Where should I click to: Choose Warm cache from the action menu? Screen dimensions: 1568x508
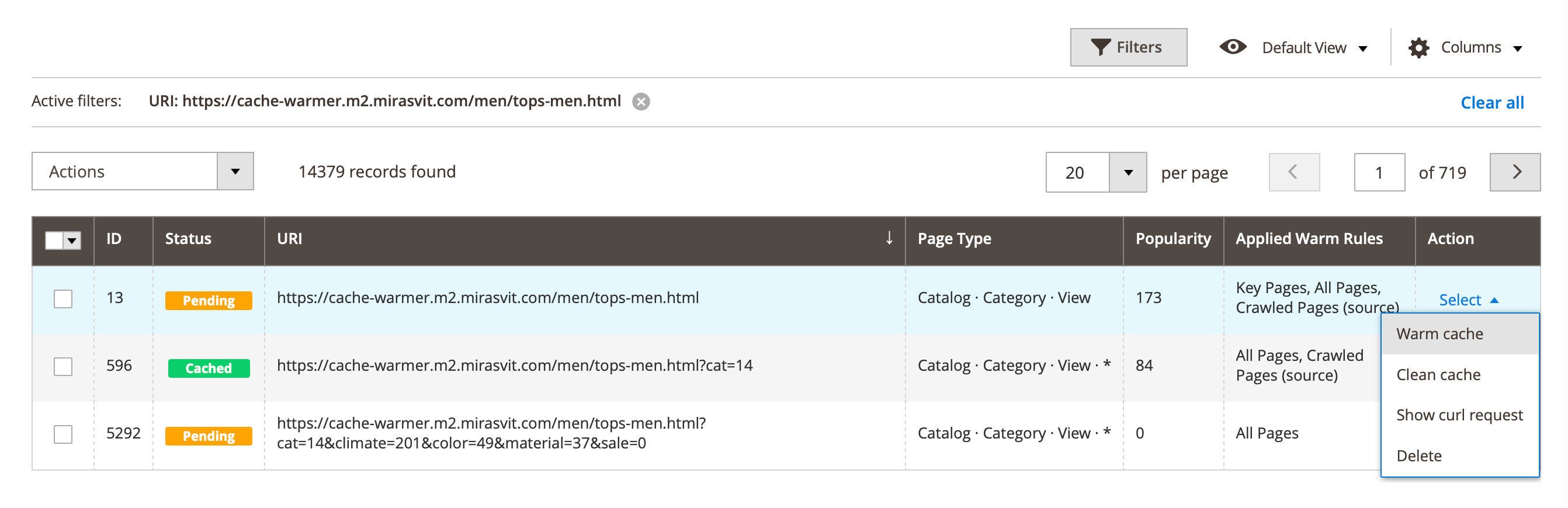pos(1459,334)
